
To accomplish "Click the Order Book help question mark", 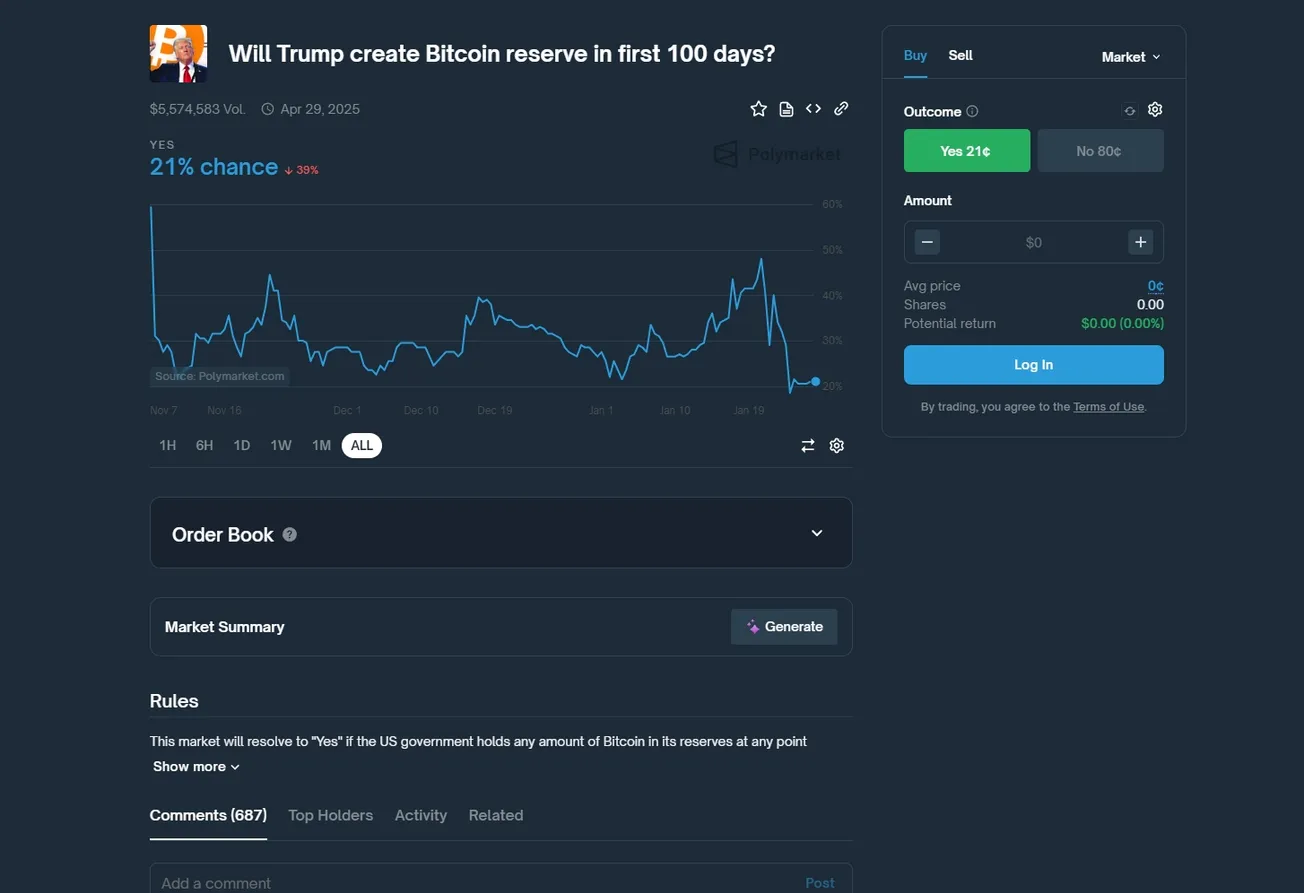I will click(x=290, y=535).
